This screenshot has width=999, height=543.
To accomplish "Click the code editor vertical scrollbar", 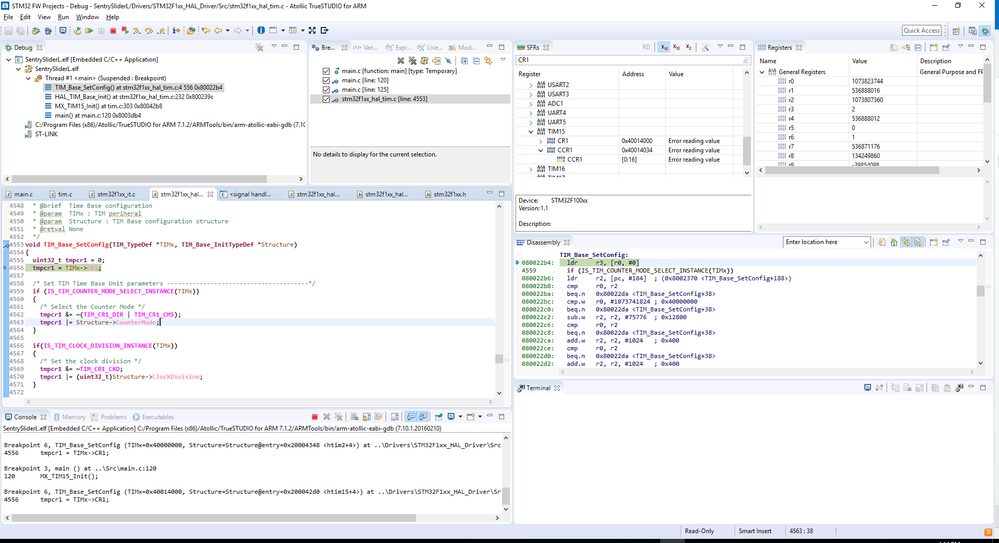I will [x=499, y=358].
